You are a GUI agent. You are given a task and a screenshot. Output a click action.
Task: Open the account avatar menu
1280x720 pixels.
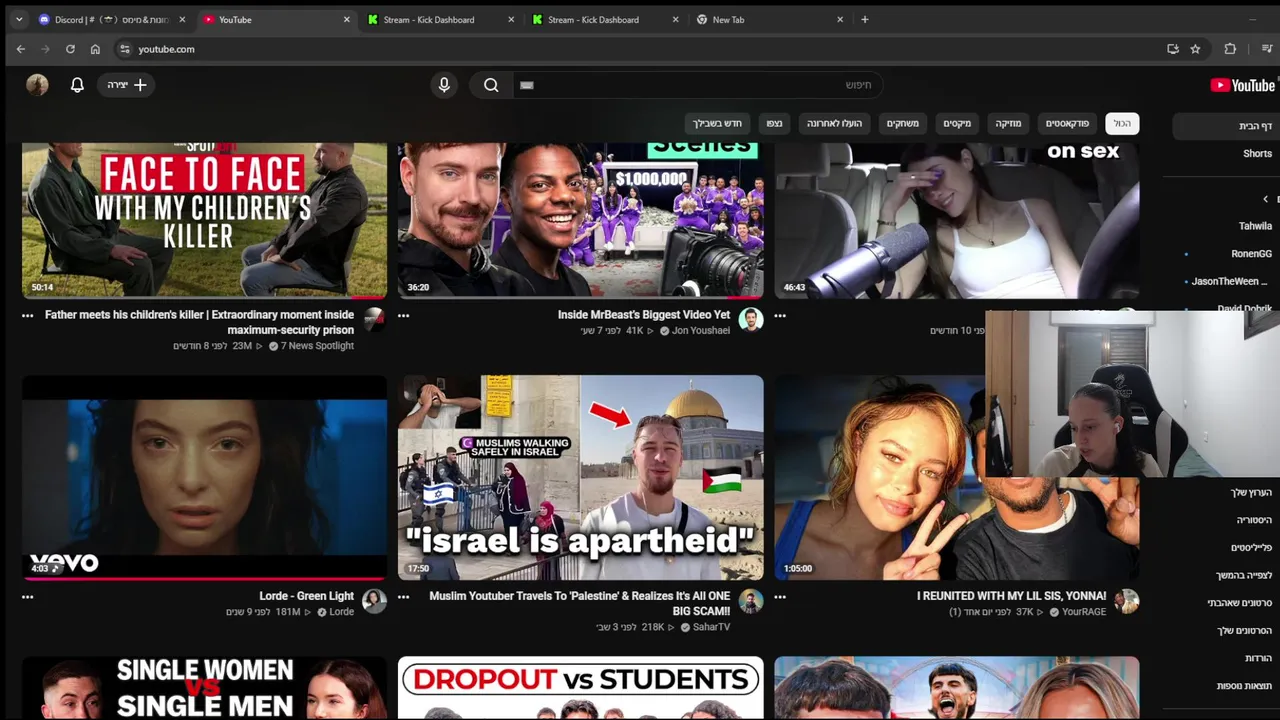coord(37,85)
